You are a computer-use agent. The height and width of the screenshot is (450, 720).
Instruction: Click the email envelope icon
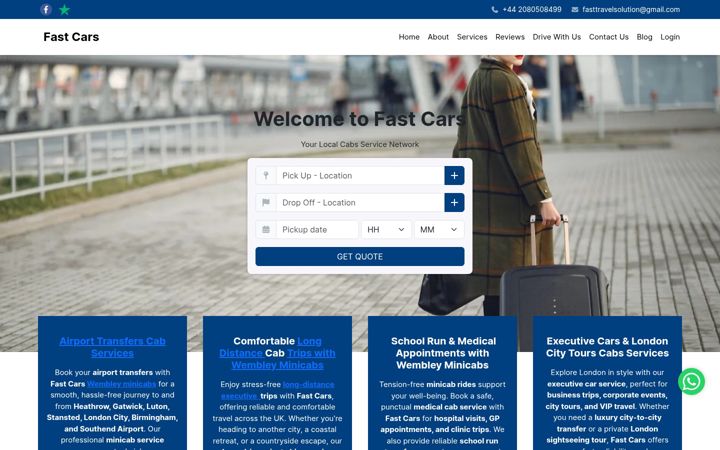[x=574, y=9]
